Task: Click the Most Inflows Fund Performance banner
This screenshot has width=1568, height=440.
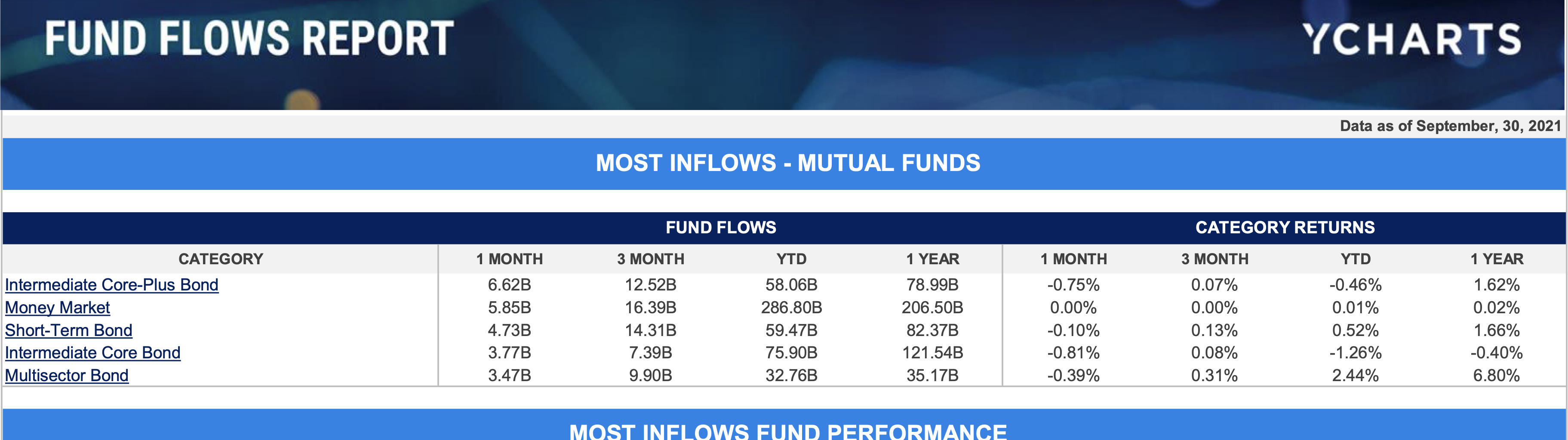Action: (787, 430)
